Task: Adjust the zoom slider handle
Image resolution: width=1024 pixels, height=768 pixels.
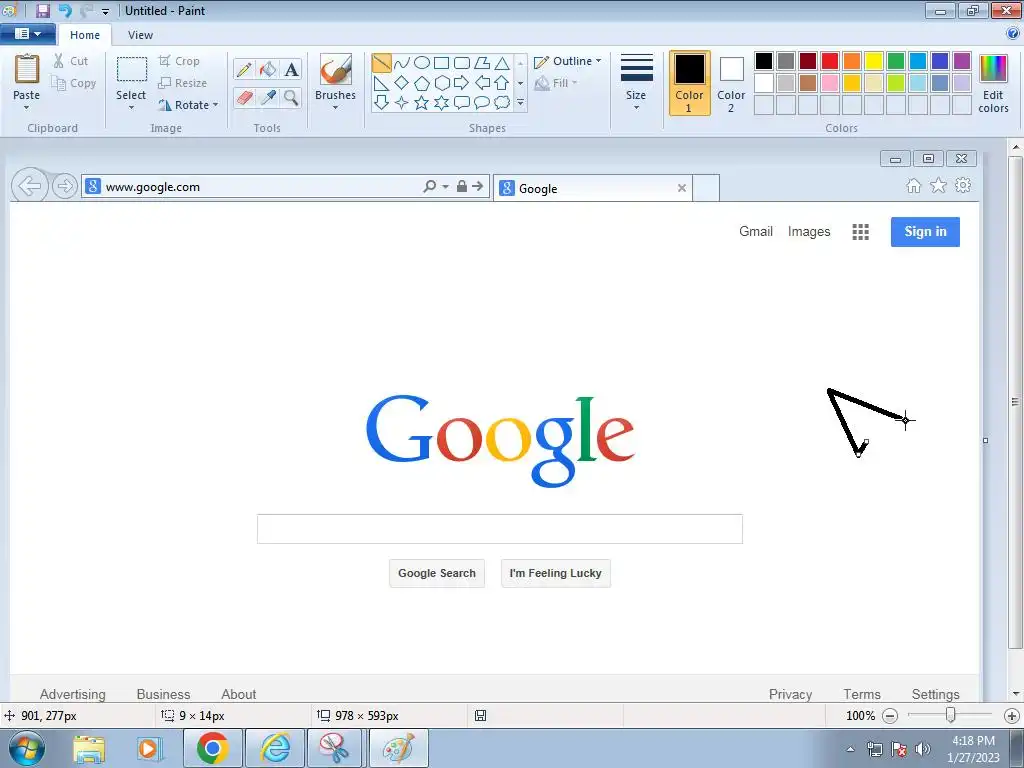Action: [951, 715]
